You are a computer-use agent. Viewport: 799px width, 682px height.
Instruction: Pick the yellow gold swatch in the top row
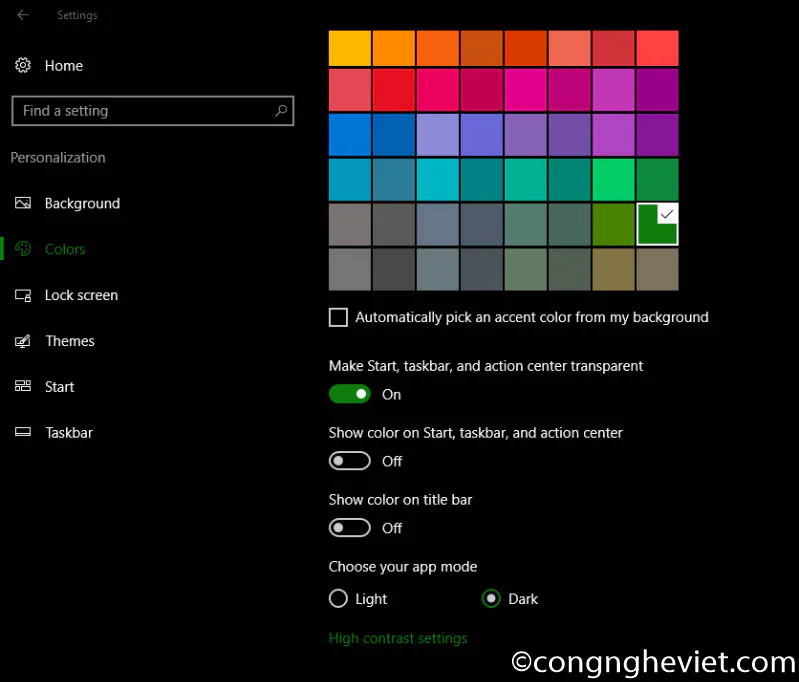point(350,48)
